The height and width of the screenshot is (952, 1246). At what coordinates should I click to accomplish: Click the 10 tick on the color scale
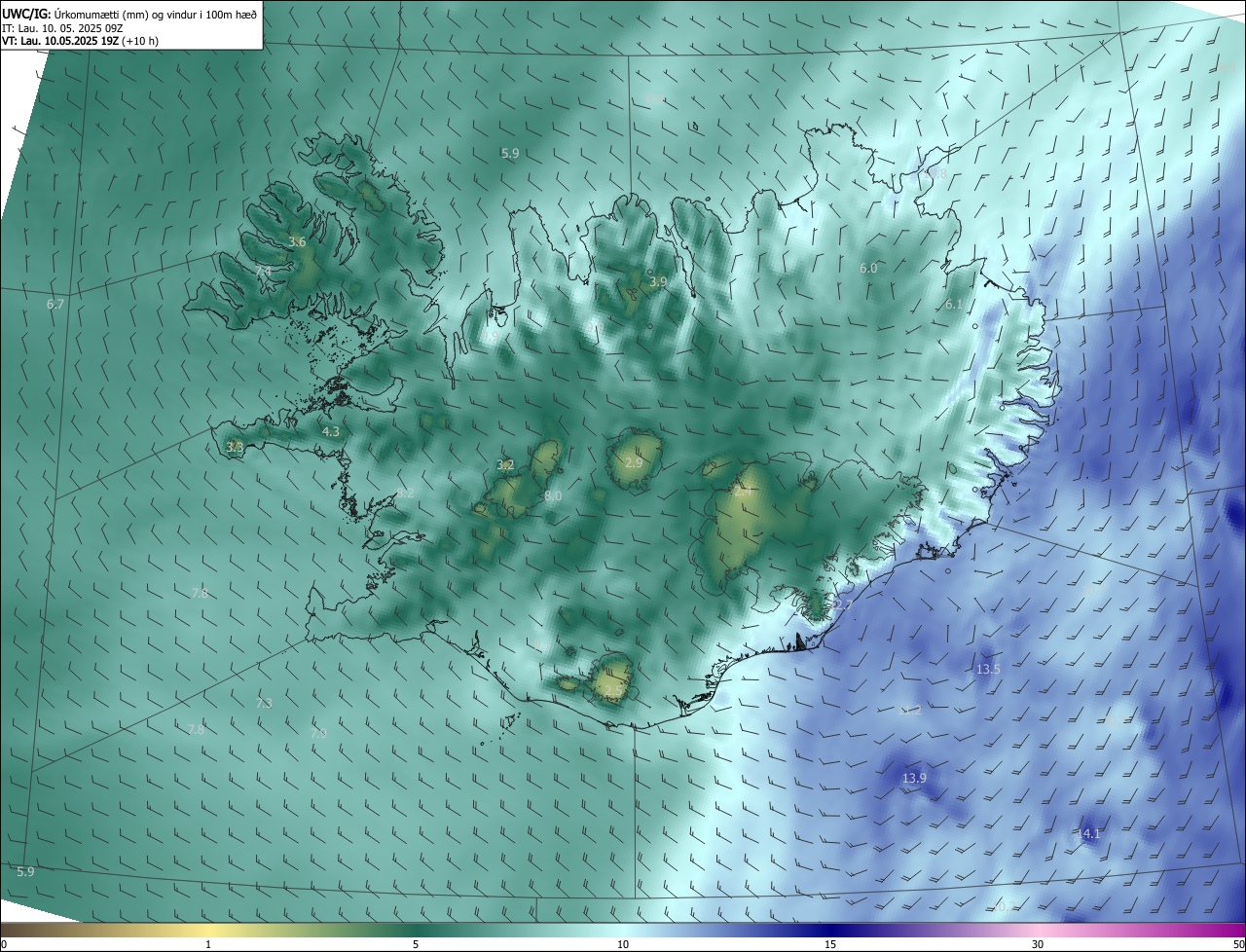click(623, 945)
